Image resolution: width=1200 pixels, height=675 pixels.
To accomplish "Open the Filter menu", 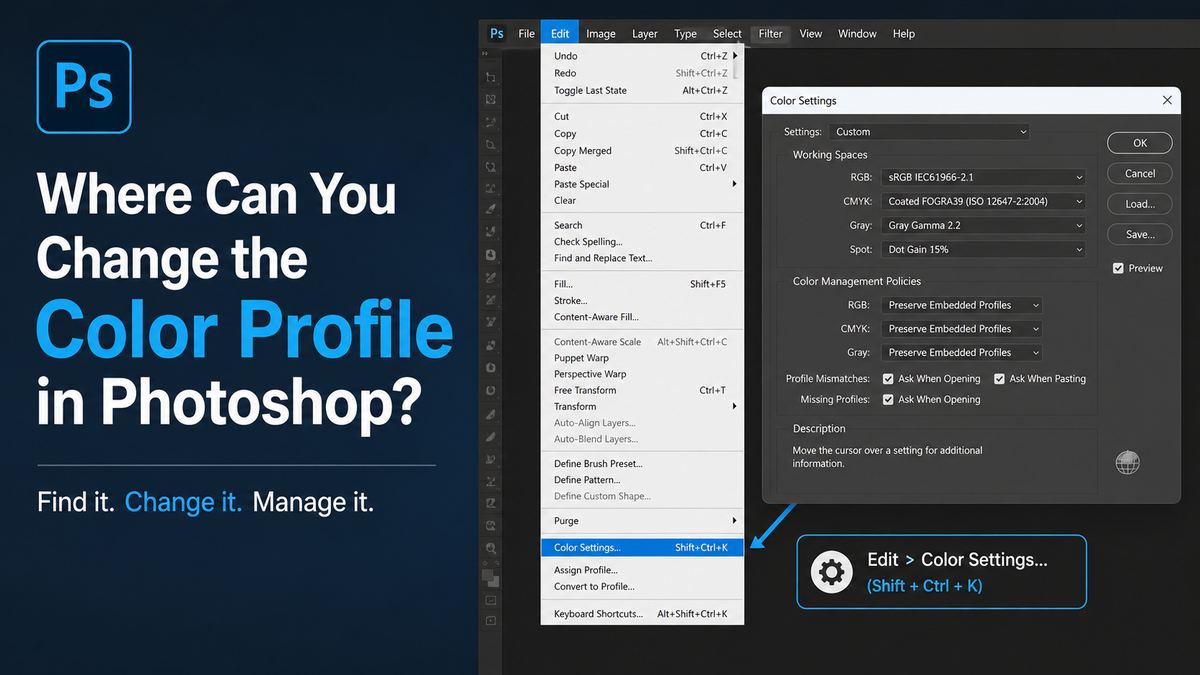I will (x=770, y=33).
